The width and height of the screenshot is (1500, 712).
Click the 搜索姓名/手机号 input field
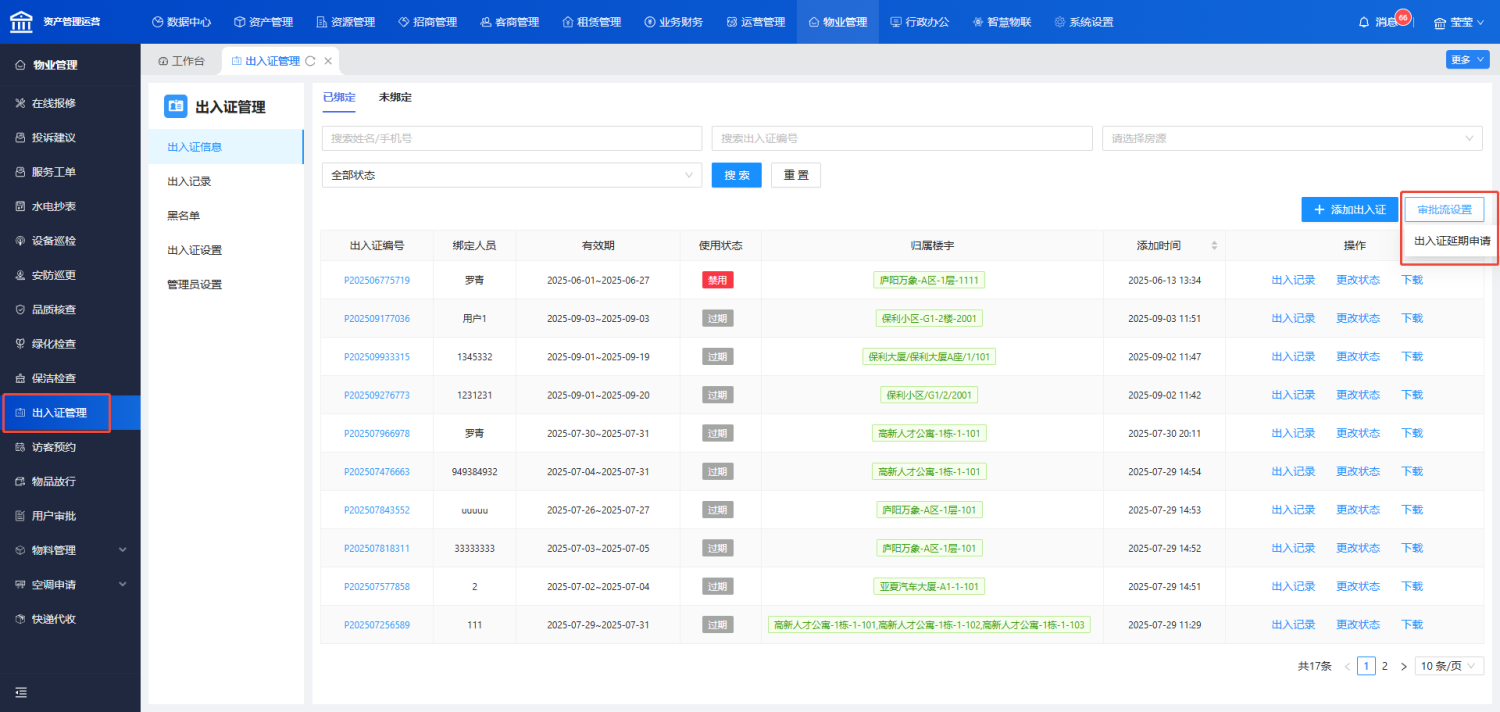(x=511, y=138)
